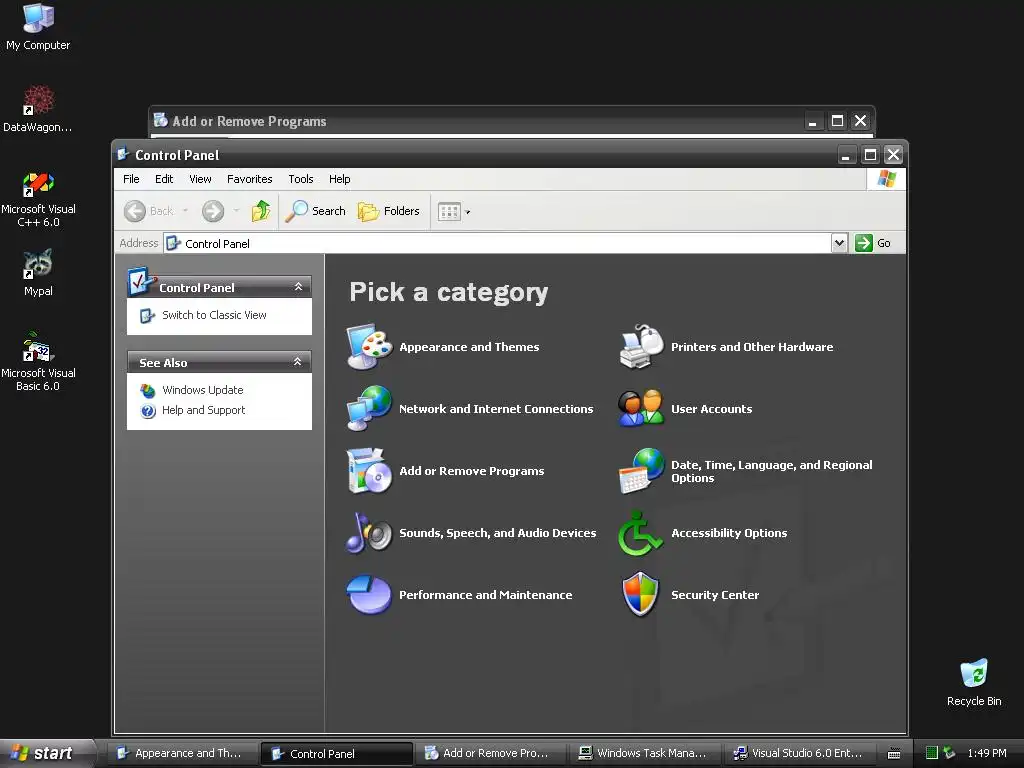This screenshot has width=1024, height=768.
Task: Click the Search magnifier toolbar button
Action: 315,211
